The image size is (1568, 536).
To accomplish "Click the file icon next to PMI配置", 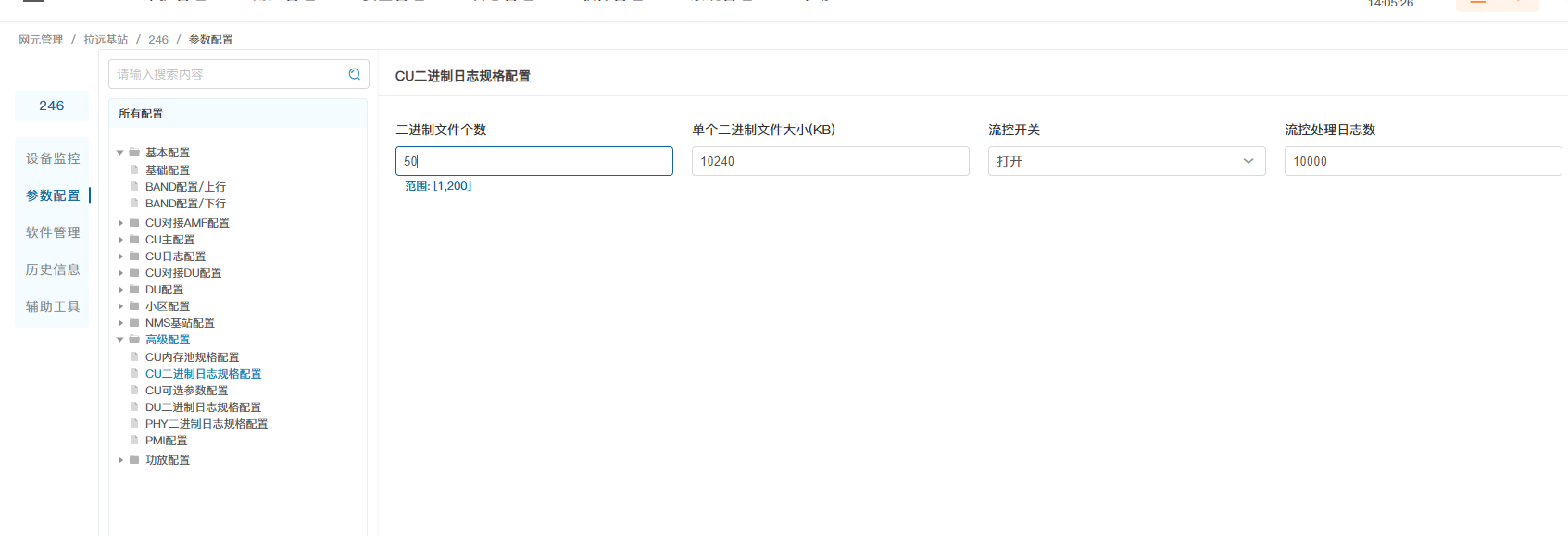I will (x=134, y=441).
